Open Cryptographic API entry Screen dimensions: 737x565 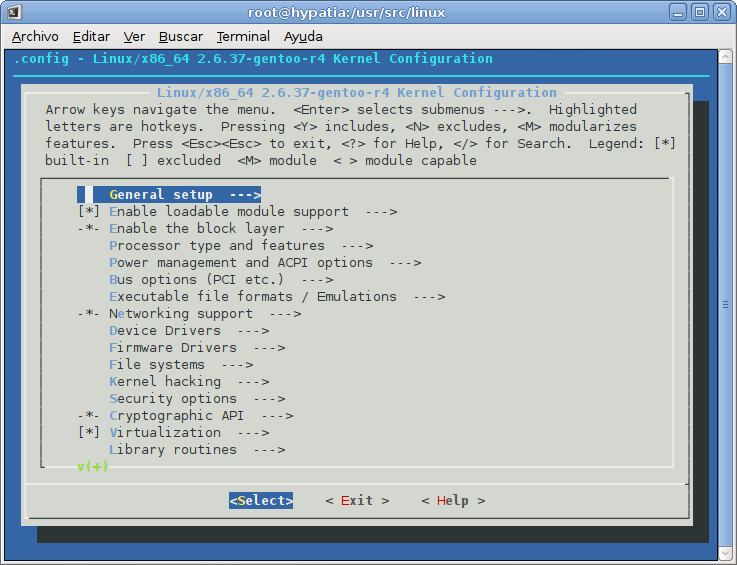click(201, 416)
